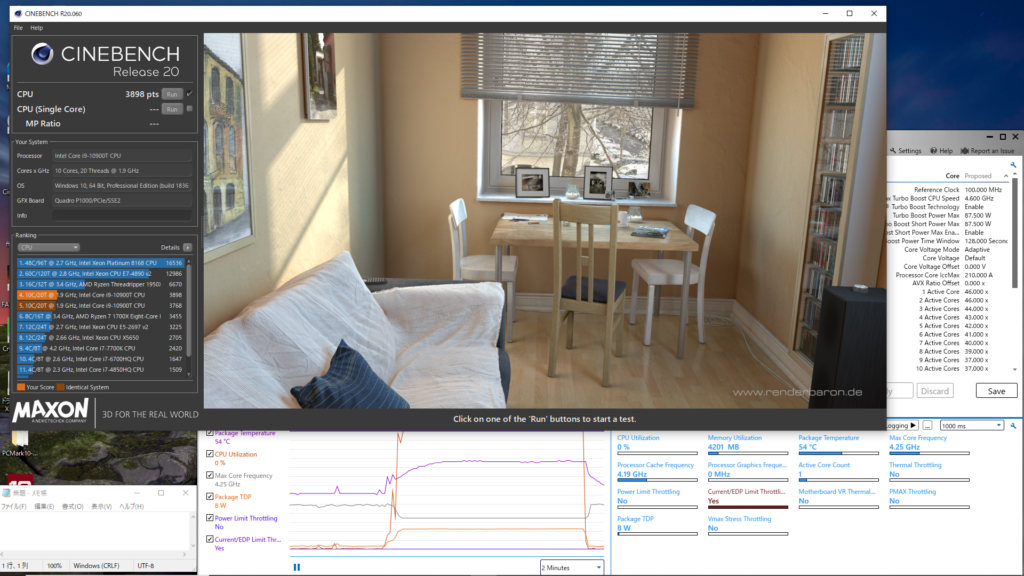The width and height of the screenshot is (1024, 576).
Task: Collapse the Core Proposed section chevron
Action: 1006,176
